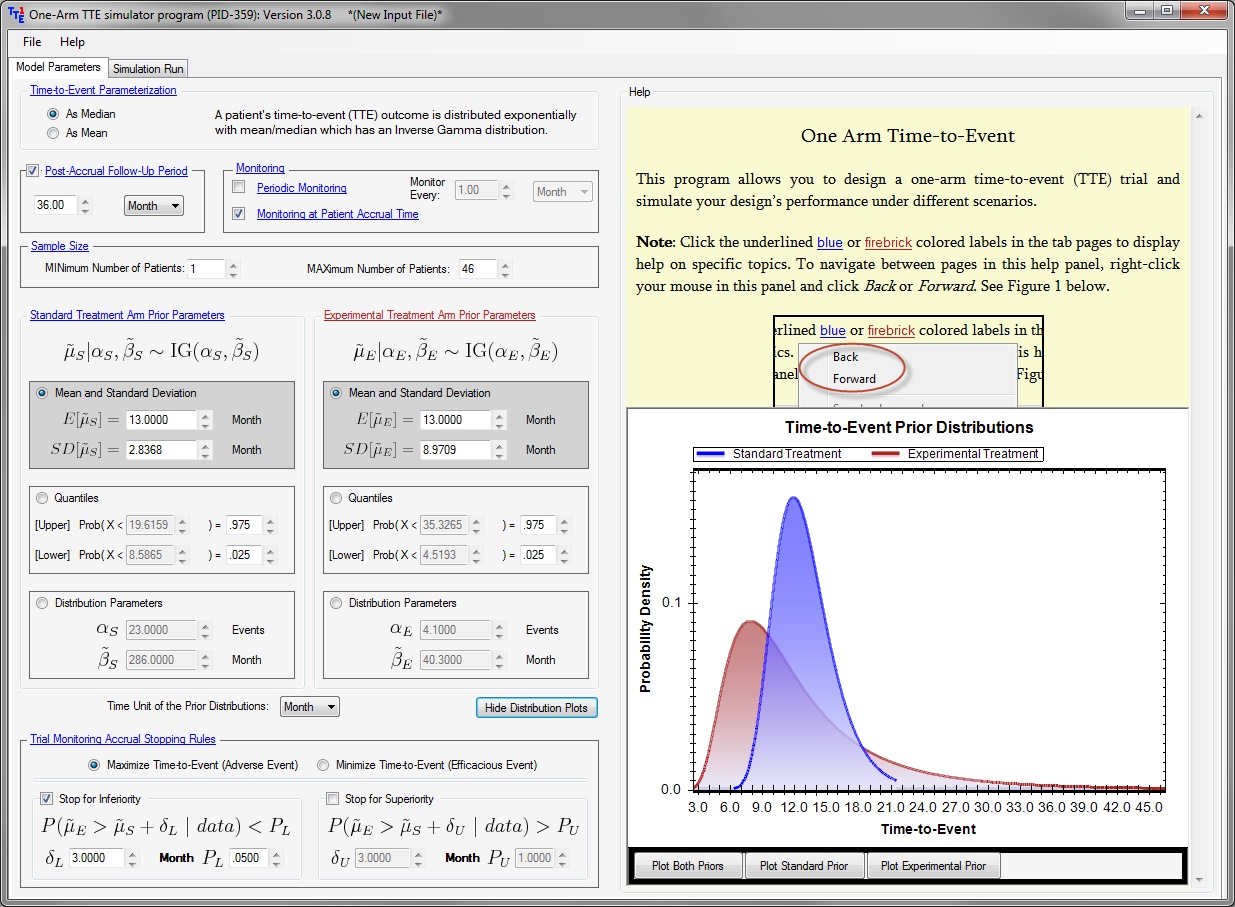Uncheck Monitoring at Patient Accrual Time
This screenshot has width=1235, height=907.
[x=236, y=211]
